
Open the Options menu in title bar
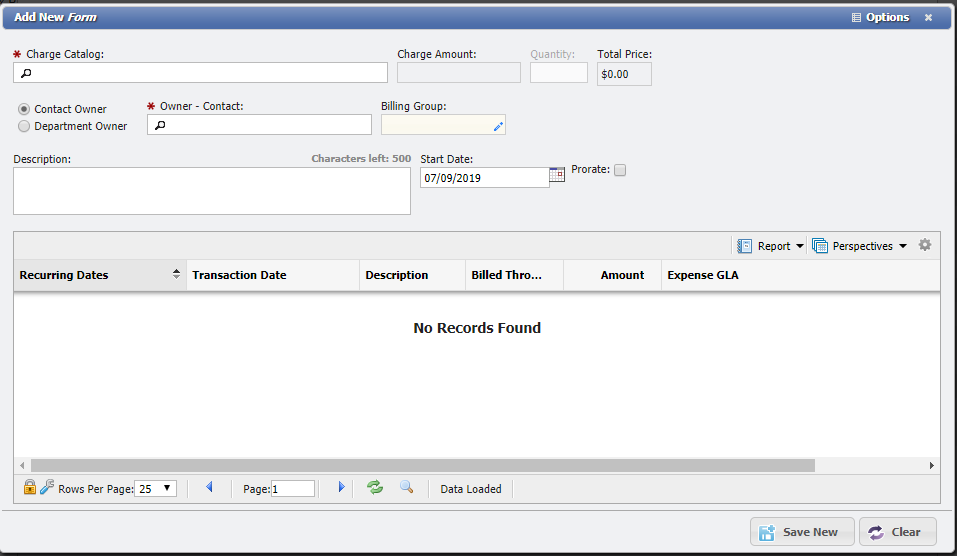(880, 17)
